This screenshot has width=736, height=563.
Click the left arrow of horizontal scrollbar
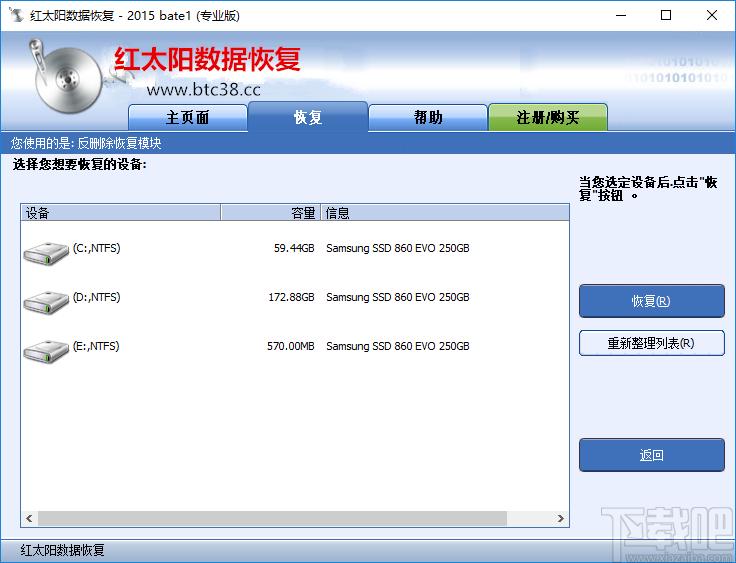pos(29,519)
